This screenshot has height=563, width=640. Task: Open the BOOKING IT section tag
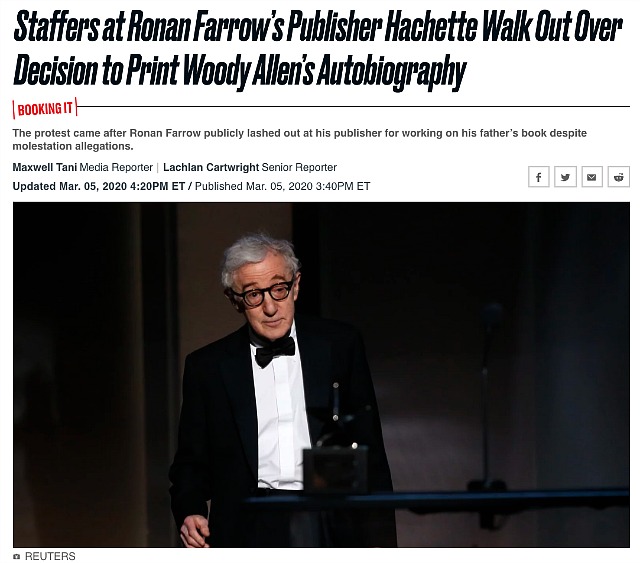[x=45, y=109]
